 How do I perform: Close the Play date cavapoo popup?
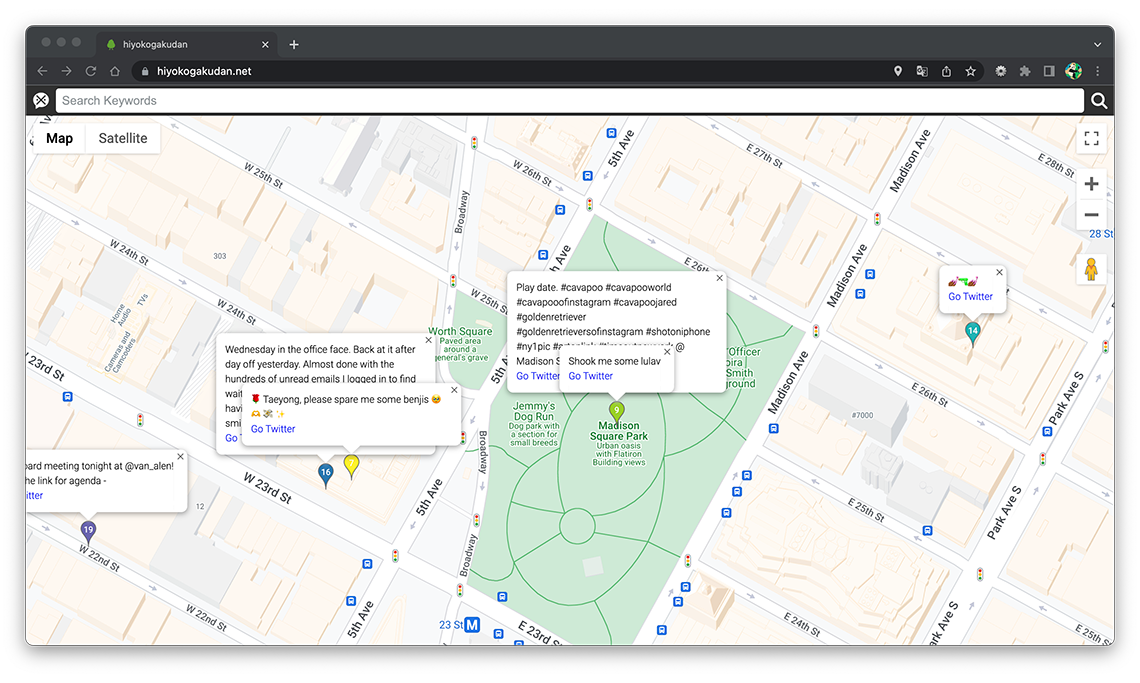719,278
